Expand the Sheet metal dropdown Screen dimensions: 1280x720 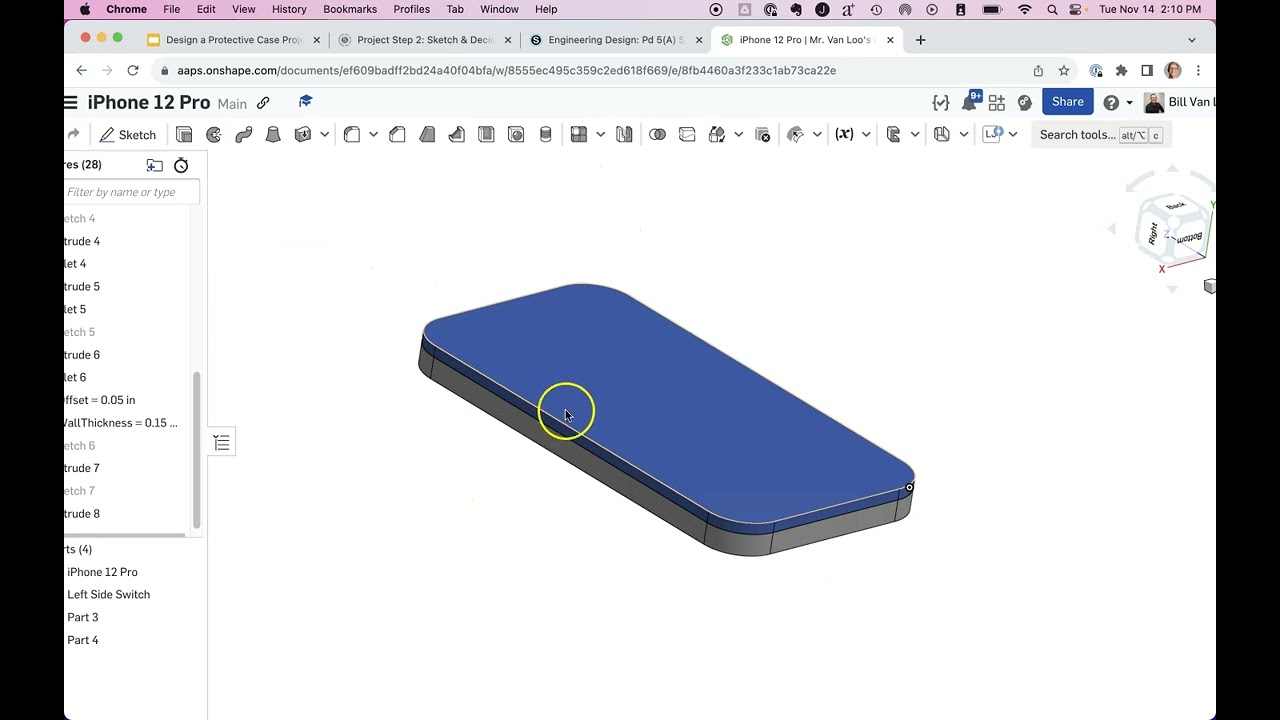(963, 134)
